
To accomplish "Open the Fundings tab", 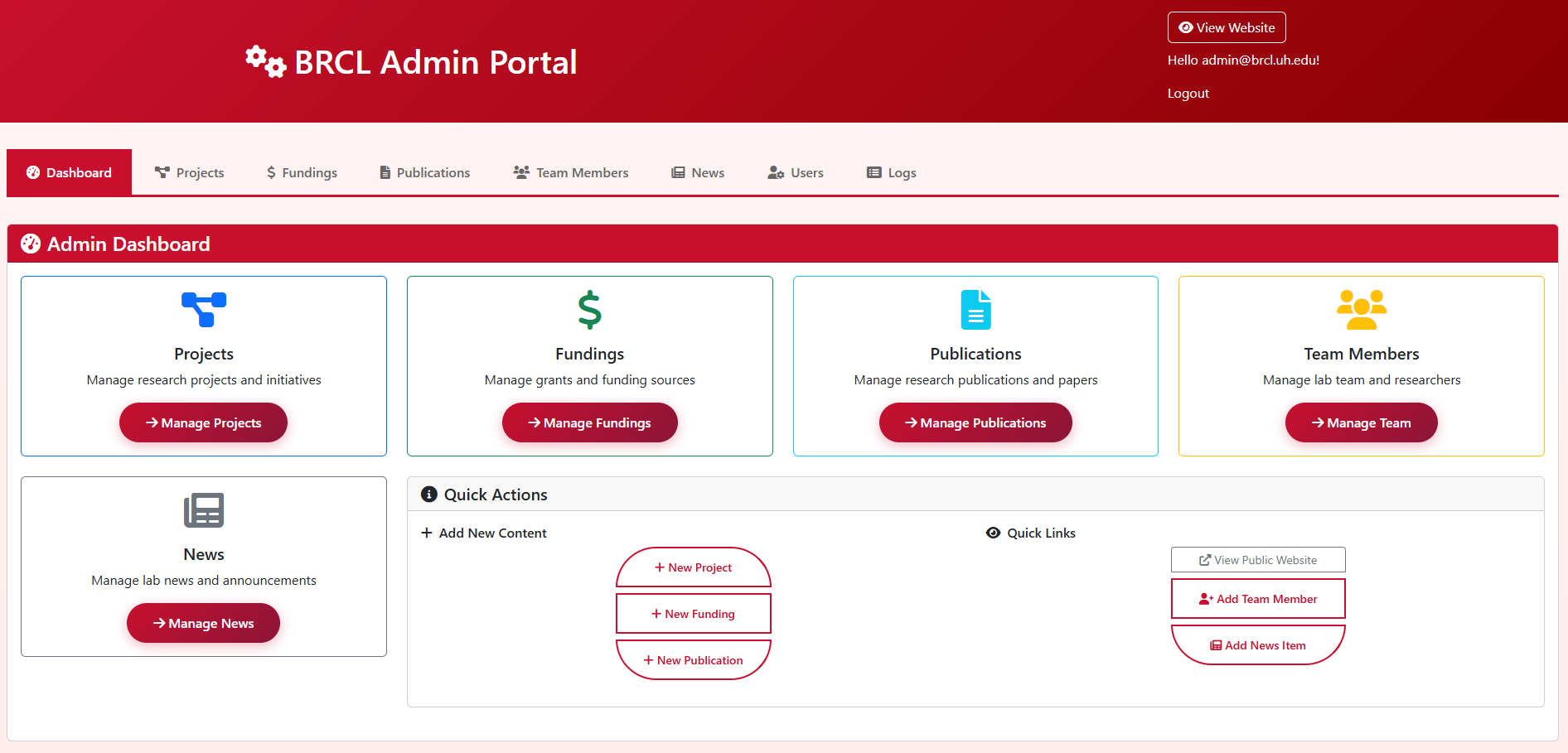I will pos(302,172).
